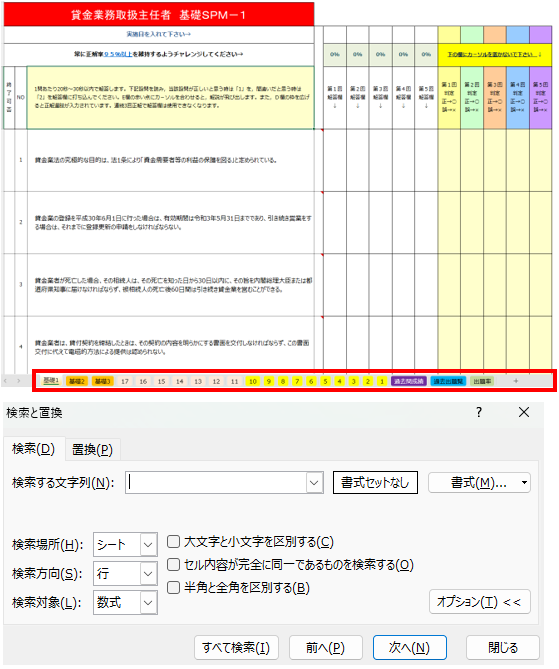
Task: Open the dialog help question mark
Action: pyautogui.click(x=479, y=412)
